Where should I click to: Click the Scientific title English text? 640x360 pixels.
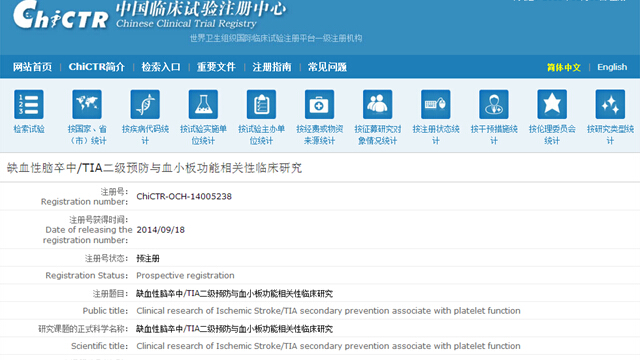(x=328, y=346)
